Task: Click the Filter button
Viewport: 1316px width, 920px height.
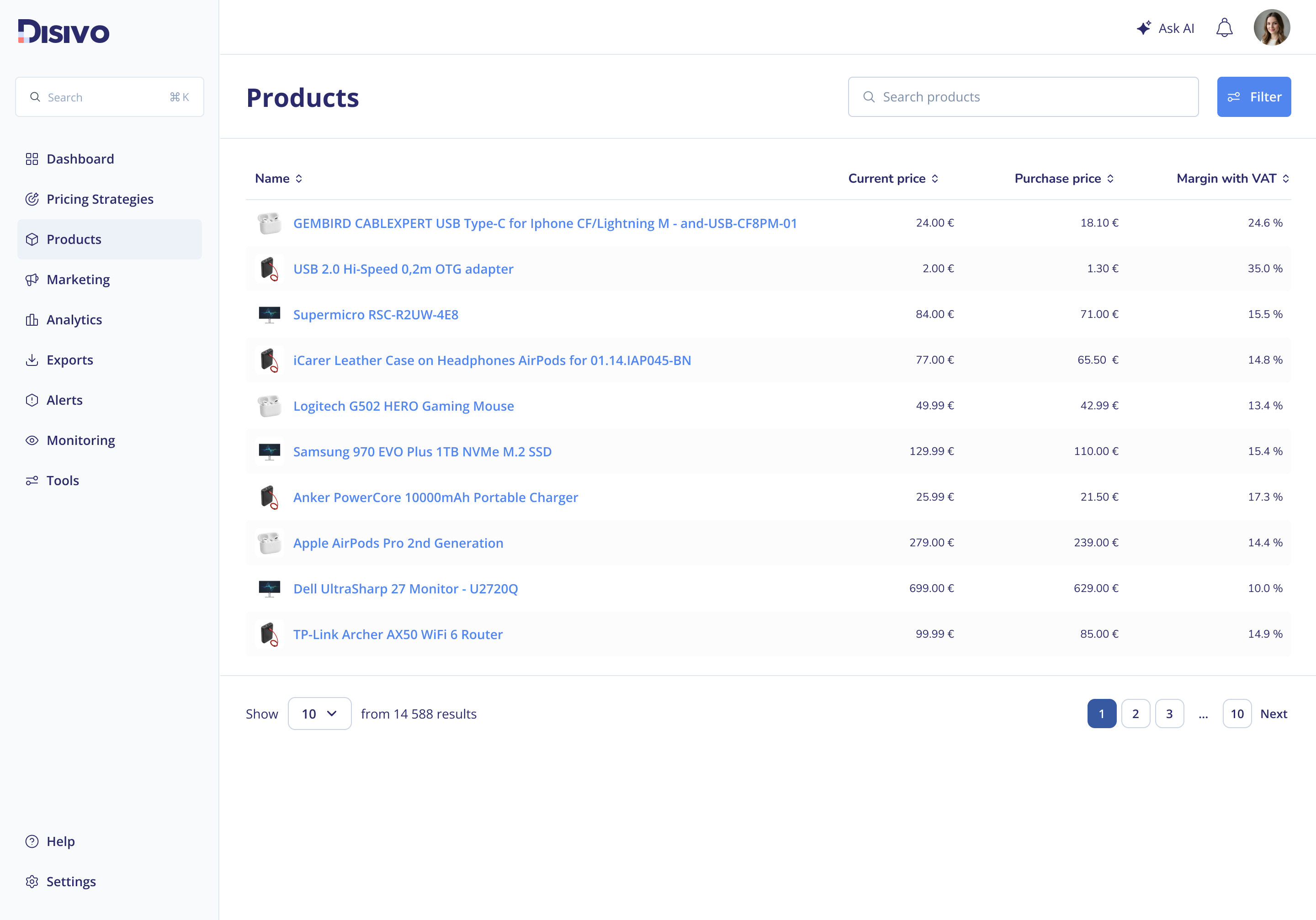Action: click(1254, 97)
